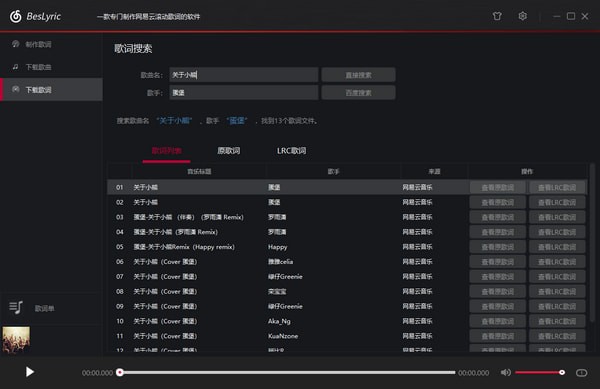
Task: Switch to the lyric list tab
Action: (x=166, y=151)
